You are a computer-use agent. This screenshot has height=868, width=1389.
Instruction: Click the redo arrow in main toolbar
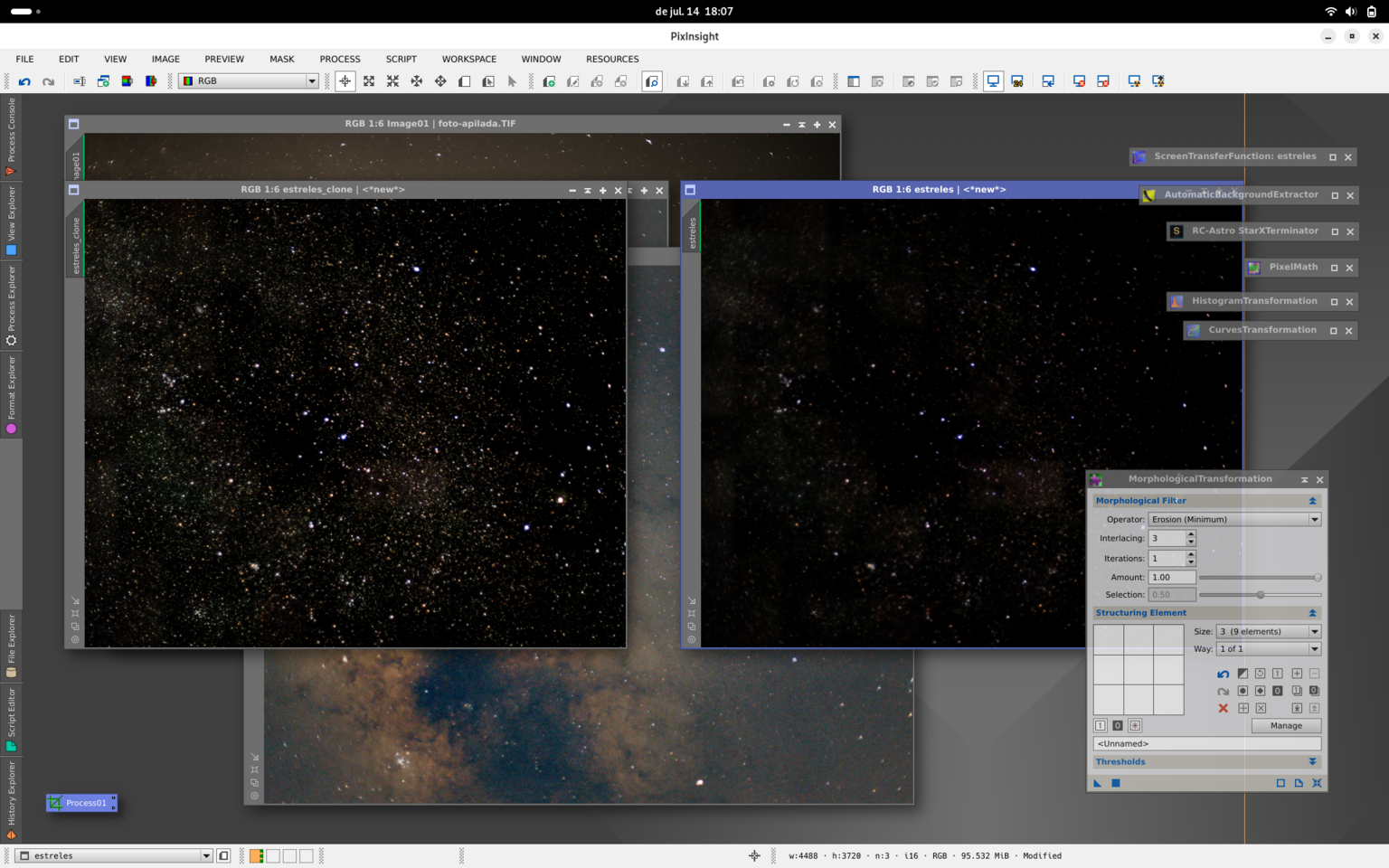point(49,81)
